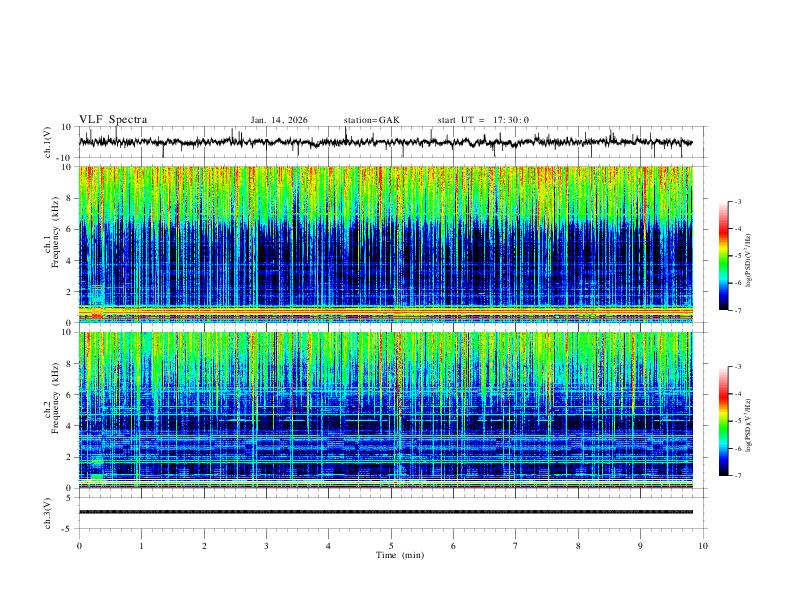Viewport: 792px width, 612px height.
Task: Click the '2' kHz tick on ch.1 frequency axis
Action: (x=70, y=292)
